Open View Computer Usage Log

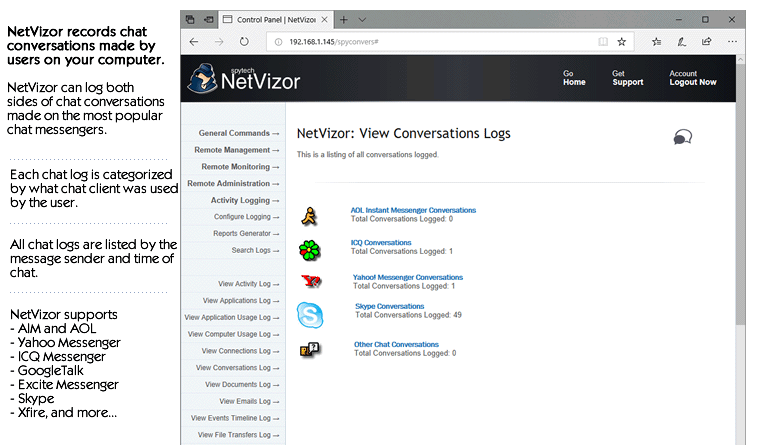[233, 334]
